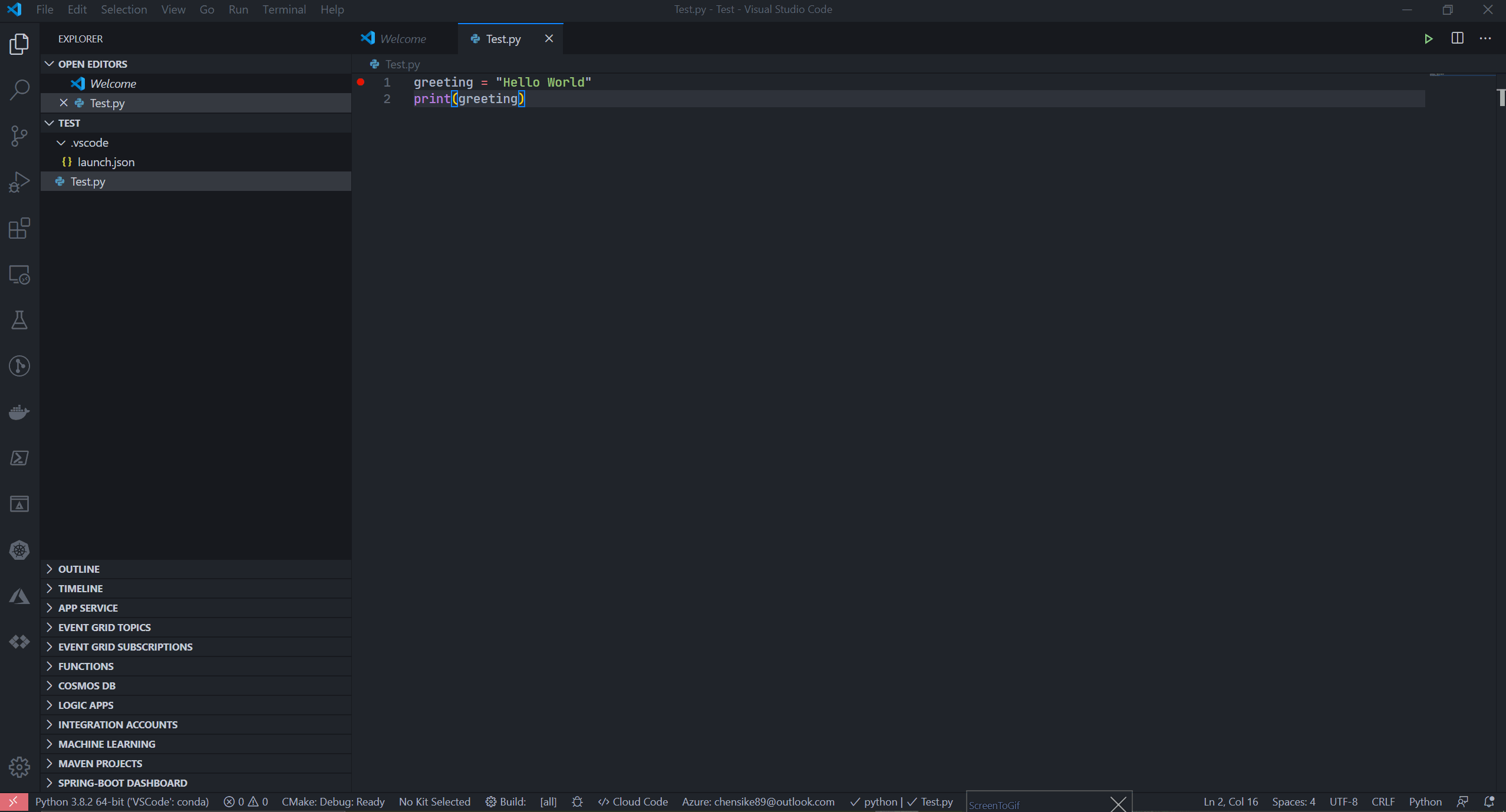
Task: Select the Source Control icon
Action: [x=19, y=135]
